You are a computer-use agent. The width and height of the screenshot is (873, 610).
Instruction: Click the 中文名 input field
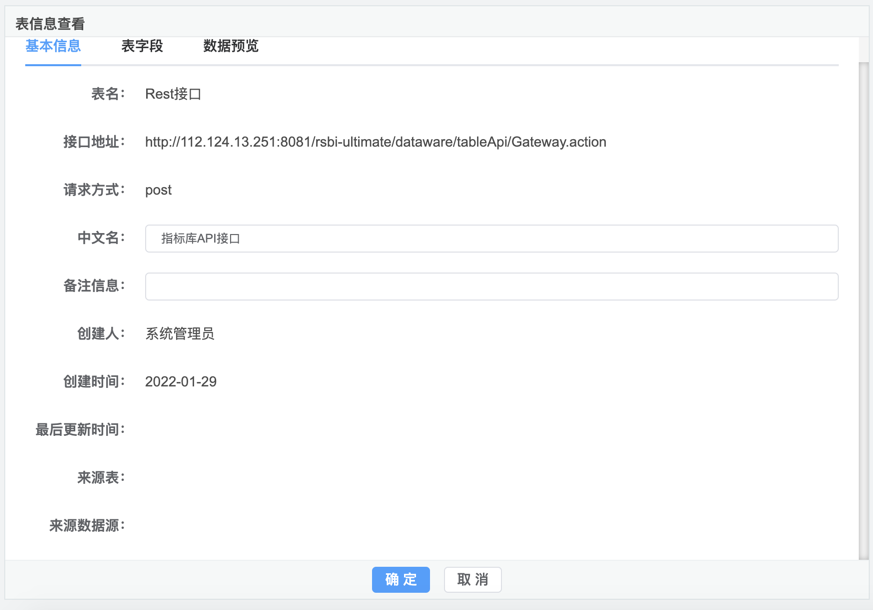491,238
